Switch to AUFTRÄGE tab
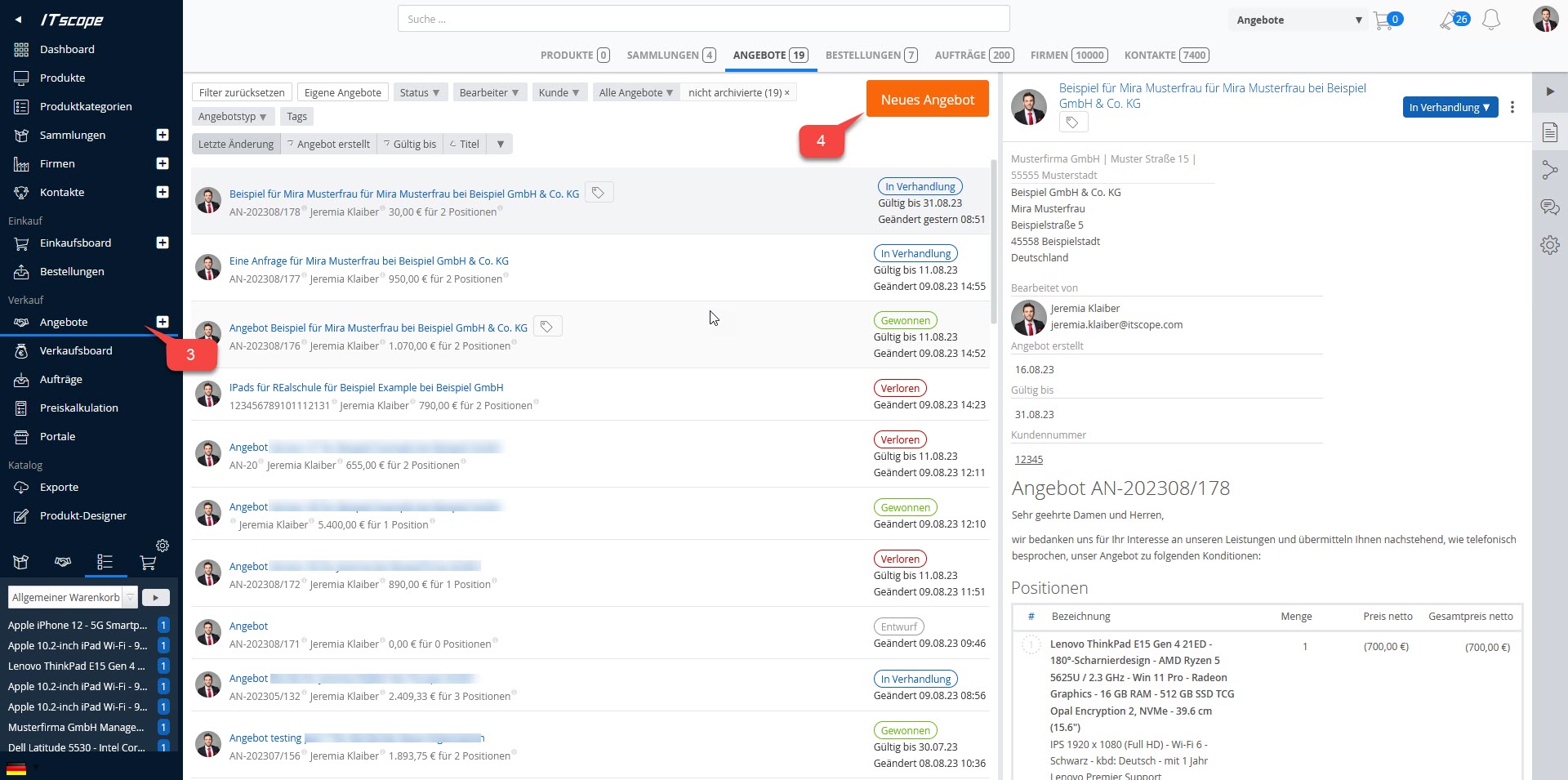This screenshot has height=780, width=1568. point(973,56)
